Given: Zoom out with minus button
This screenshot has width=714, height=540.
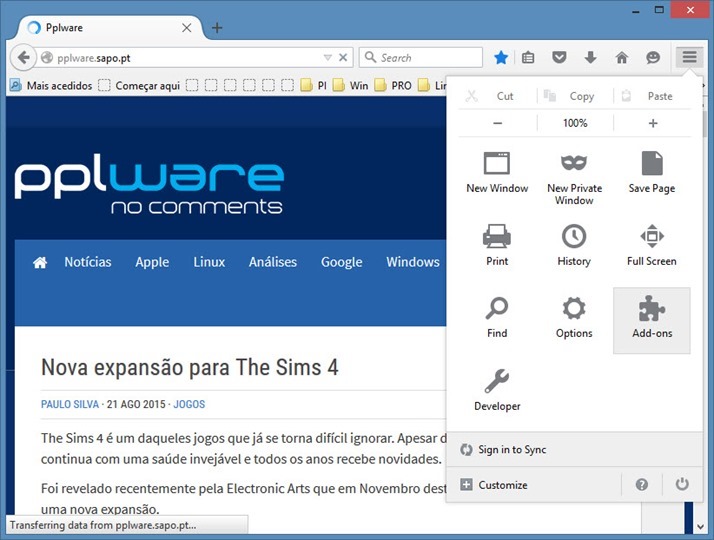Looking at the screenshot, I should tap(498, 123).
